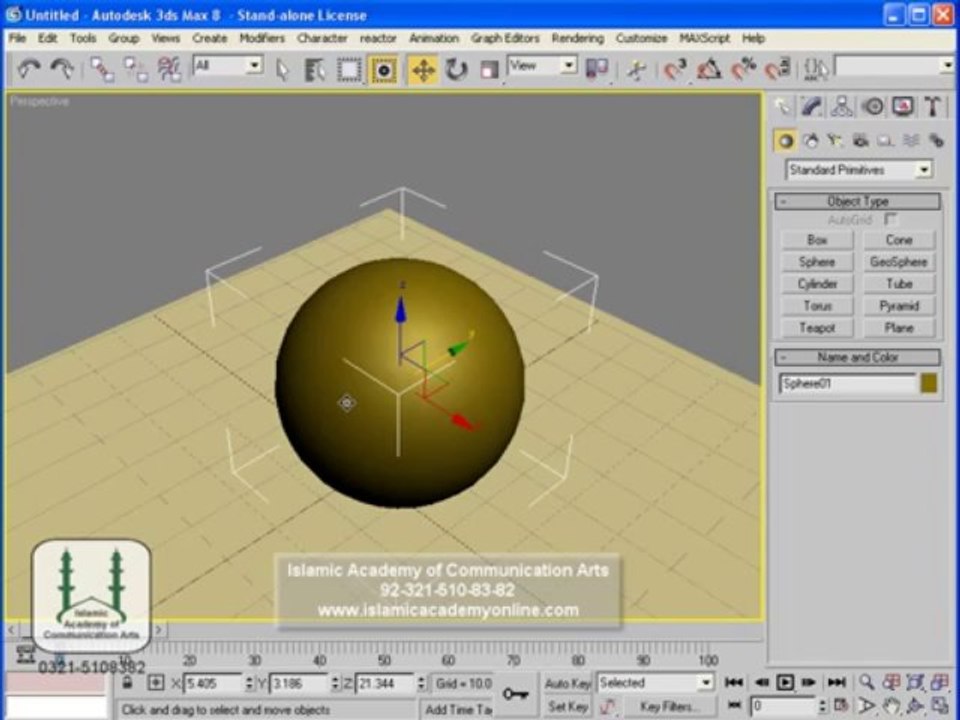Image resolution: width=960 pixels, height=720 pixels.
Task: Open the selection filter 'All' dropdown
Action: [x=254, y=65]
